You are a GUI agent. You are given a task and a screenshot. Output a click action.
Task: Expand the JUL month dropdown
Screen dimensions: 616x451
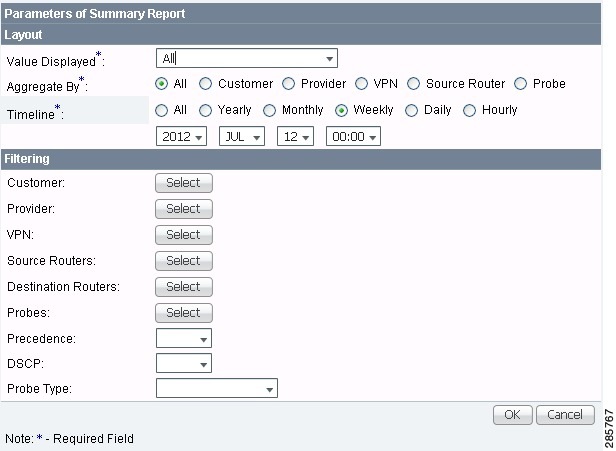tap(241, 136)
